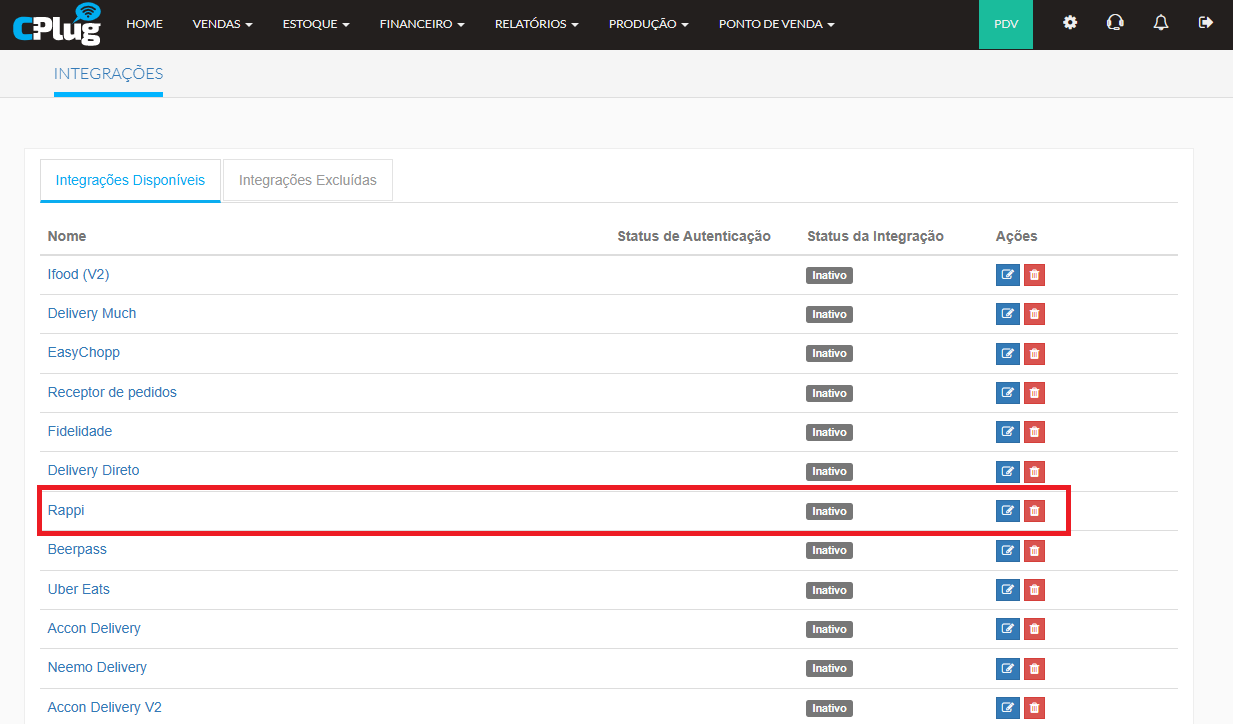Open the Delivery Direto link

pyautogui.click(x=94, y=470)
